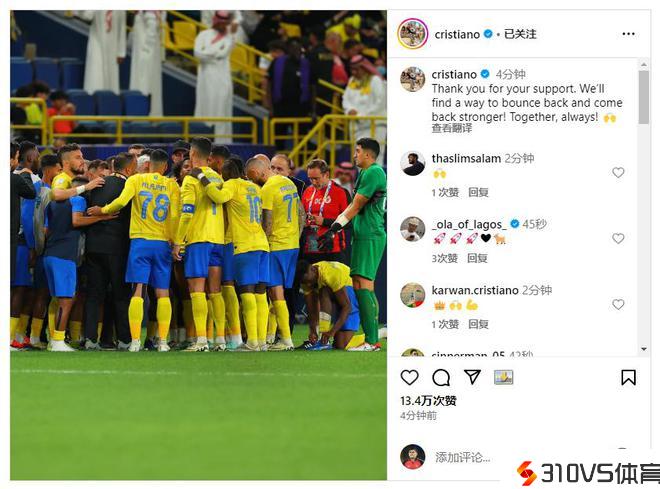Like karwan.cristiano's comment heart
Screen dimensions: 660x489
(618, 304)
